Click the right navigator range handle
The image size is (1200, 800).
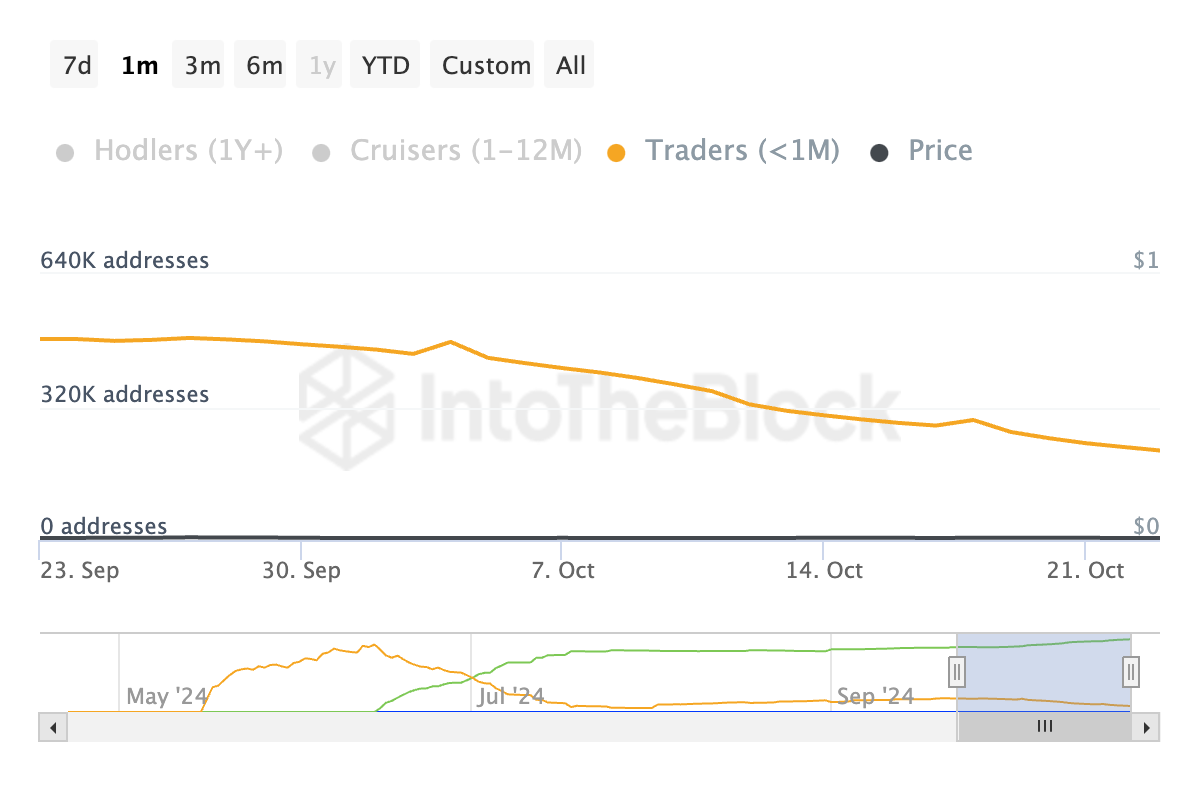[1131, 670]
